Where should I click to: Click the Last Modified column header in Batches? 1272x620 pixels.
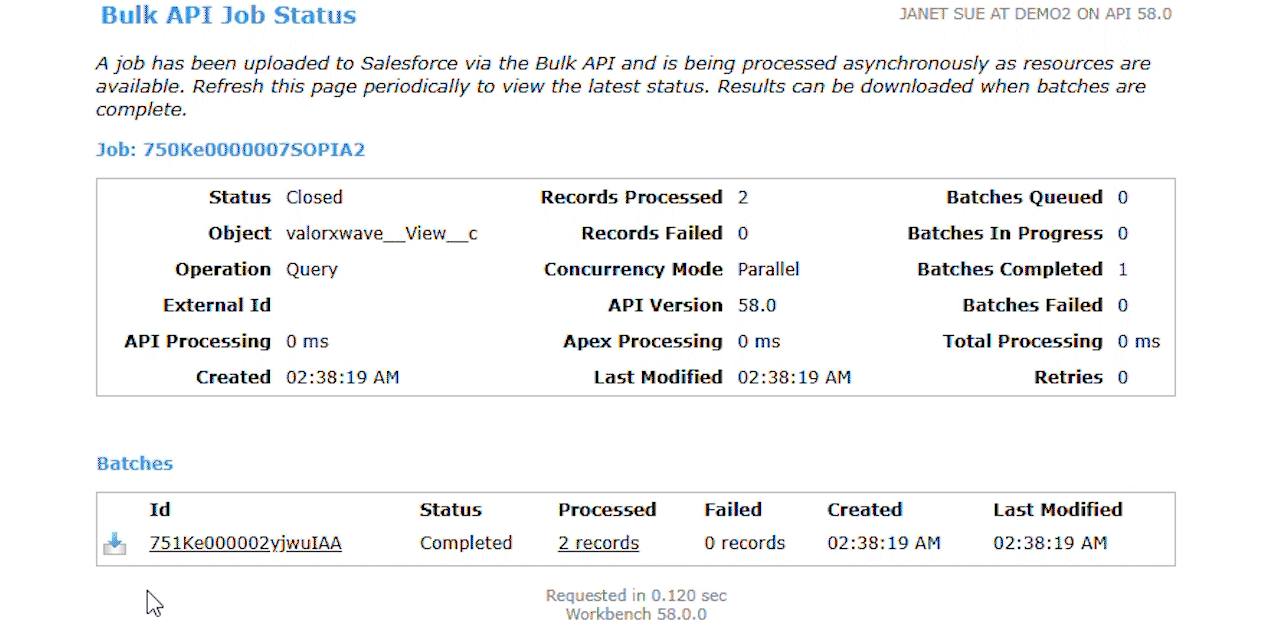1058,509
